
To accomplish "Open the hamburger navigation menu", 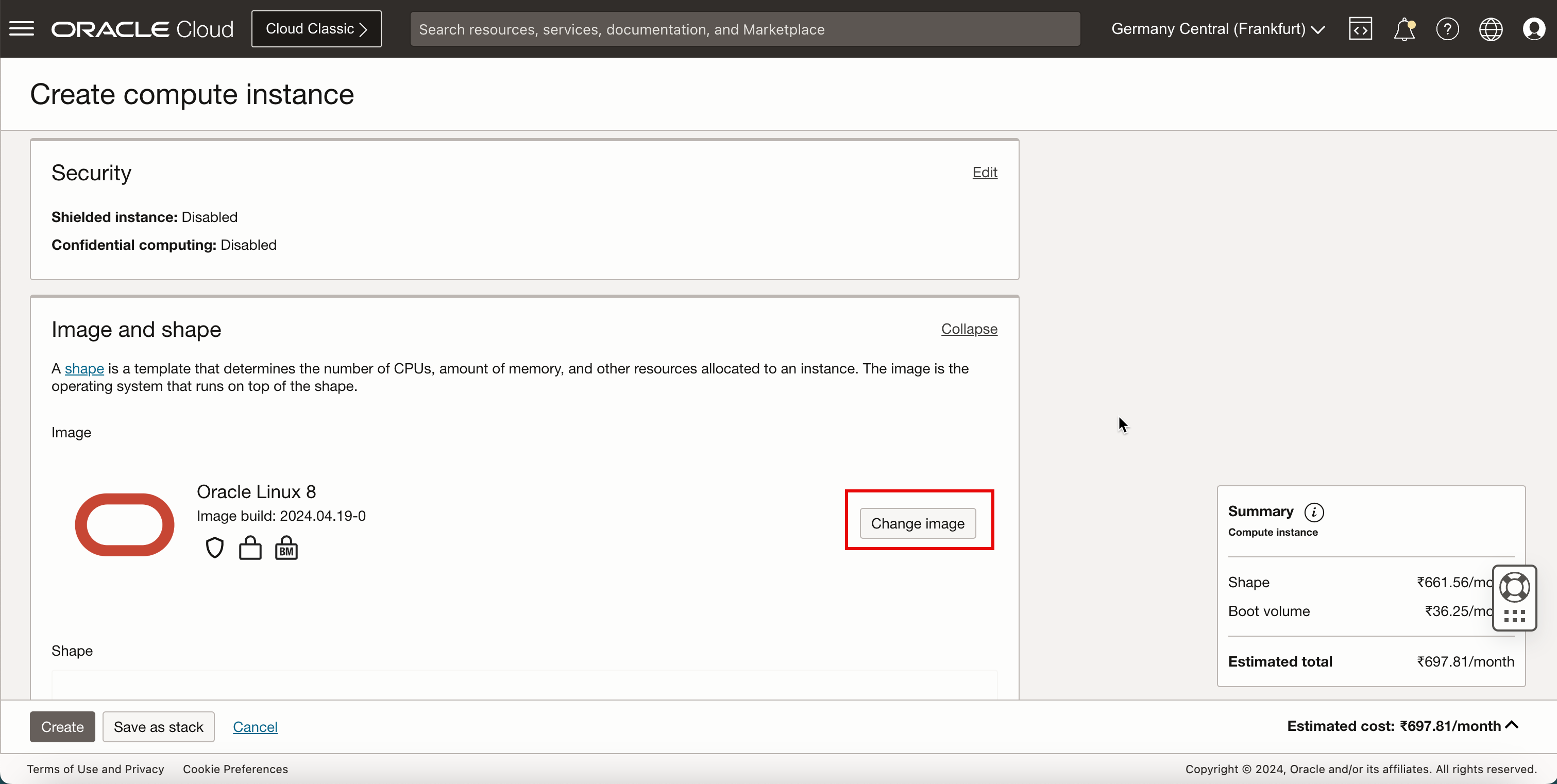I will (22, 29).
